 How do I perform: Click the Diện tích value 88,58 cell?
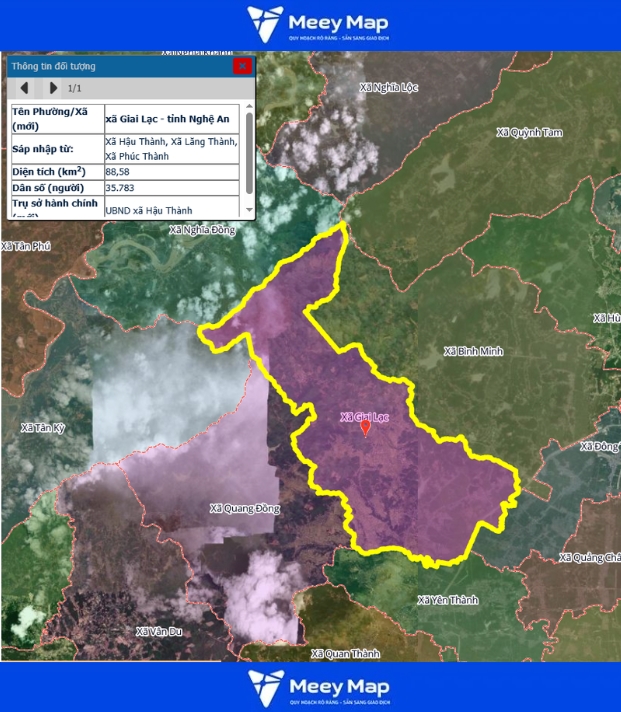pos(171,172)
